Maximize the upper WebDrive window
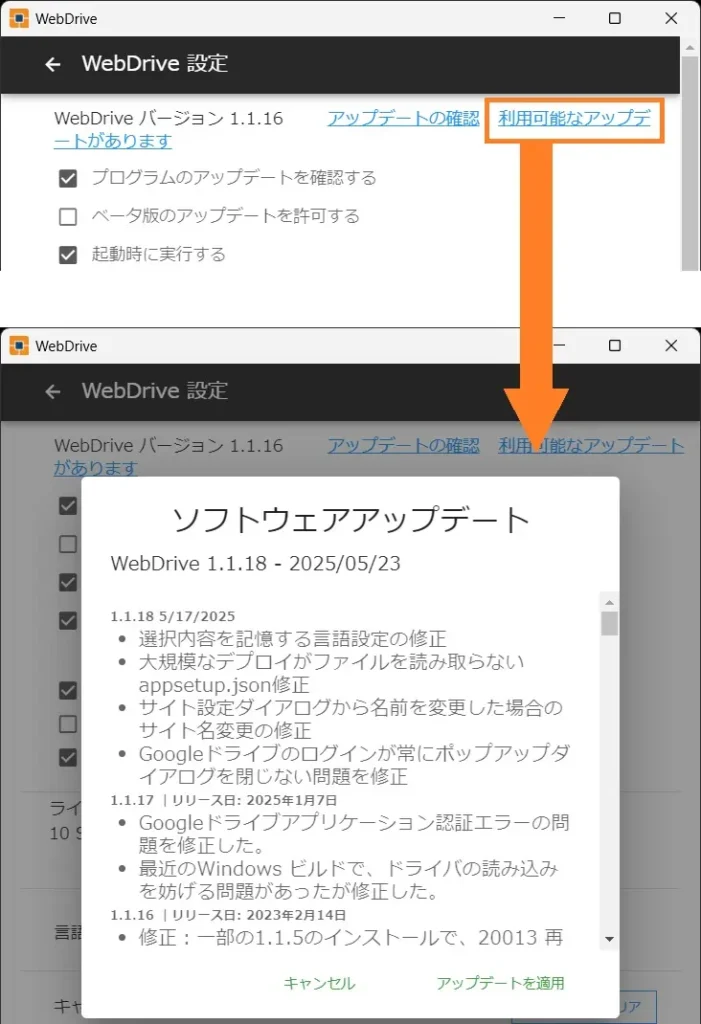The height and width of the screenshot is (1024, 701). pos(615,19)
